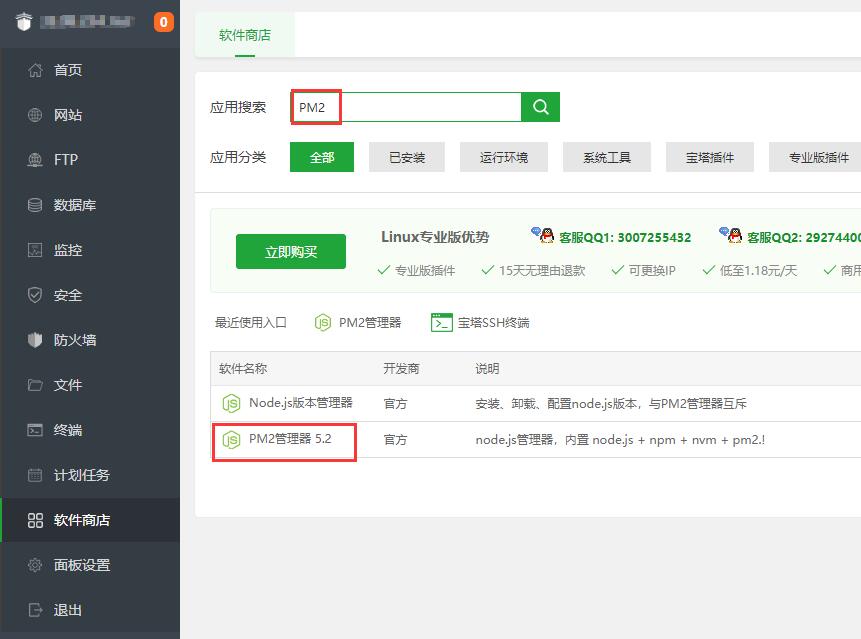Open 数据库 in the sidebar menu

tap(75, 205)
